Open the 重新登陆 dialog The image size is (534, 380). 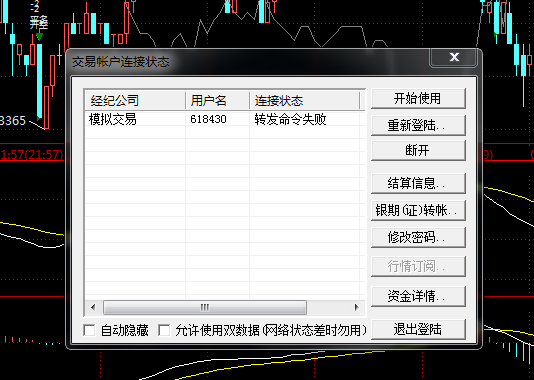pos(418,126)
